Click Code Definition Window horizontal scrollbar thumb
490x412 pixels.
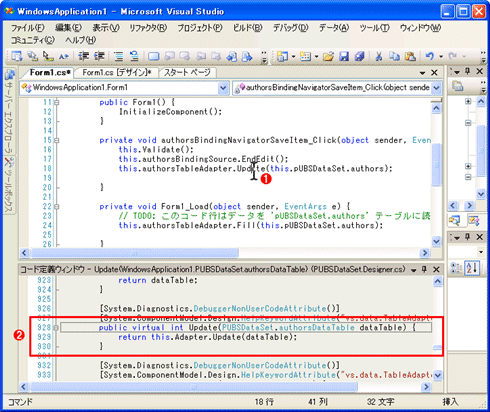click(x=194, y=387)
